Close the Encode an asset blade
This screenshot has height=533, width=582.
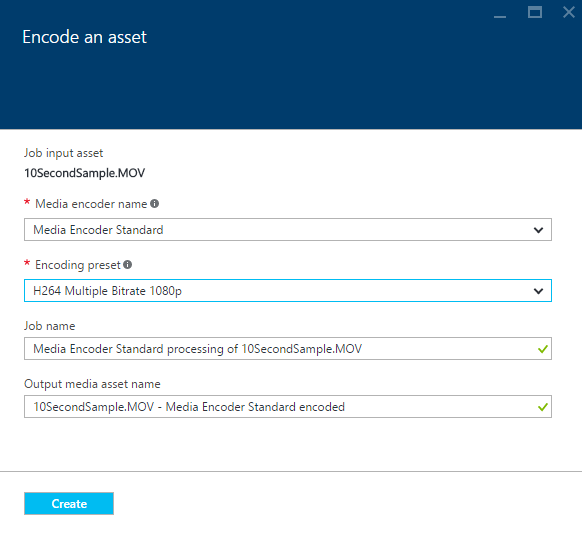click(x=569, y=12)
